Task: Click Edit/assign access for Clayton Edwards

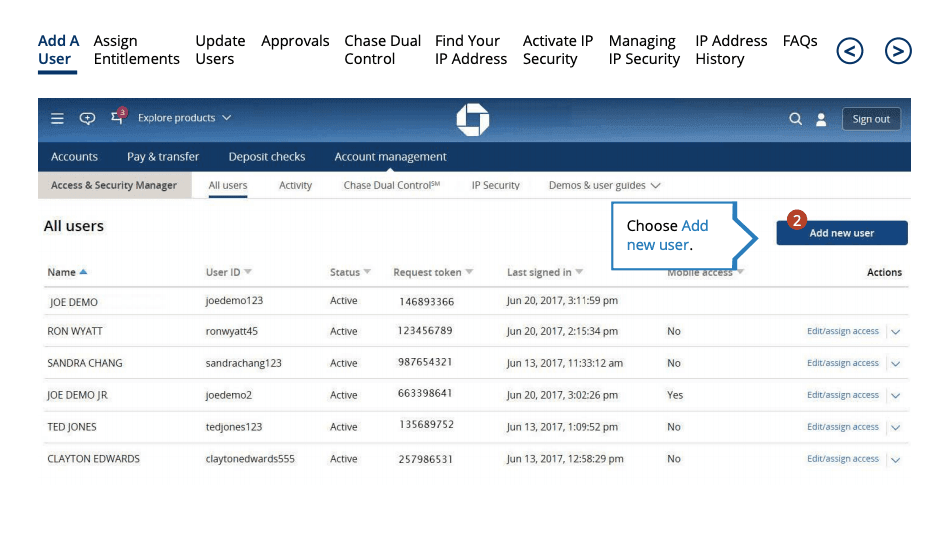Action: 842,459
